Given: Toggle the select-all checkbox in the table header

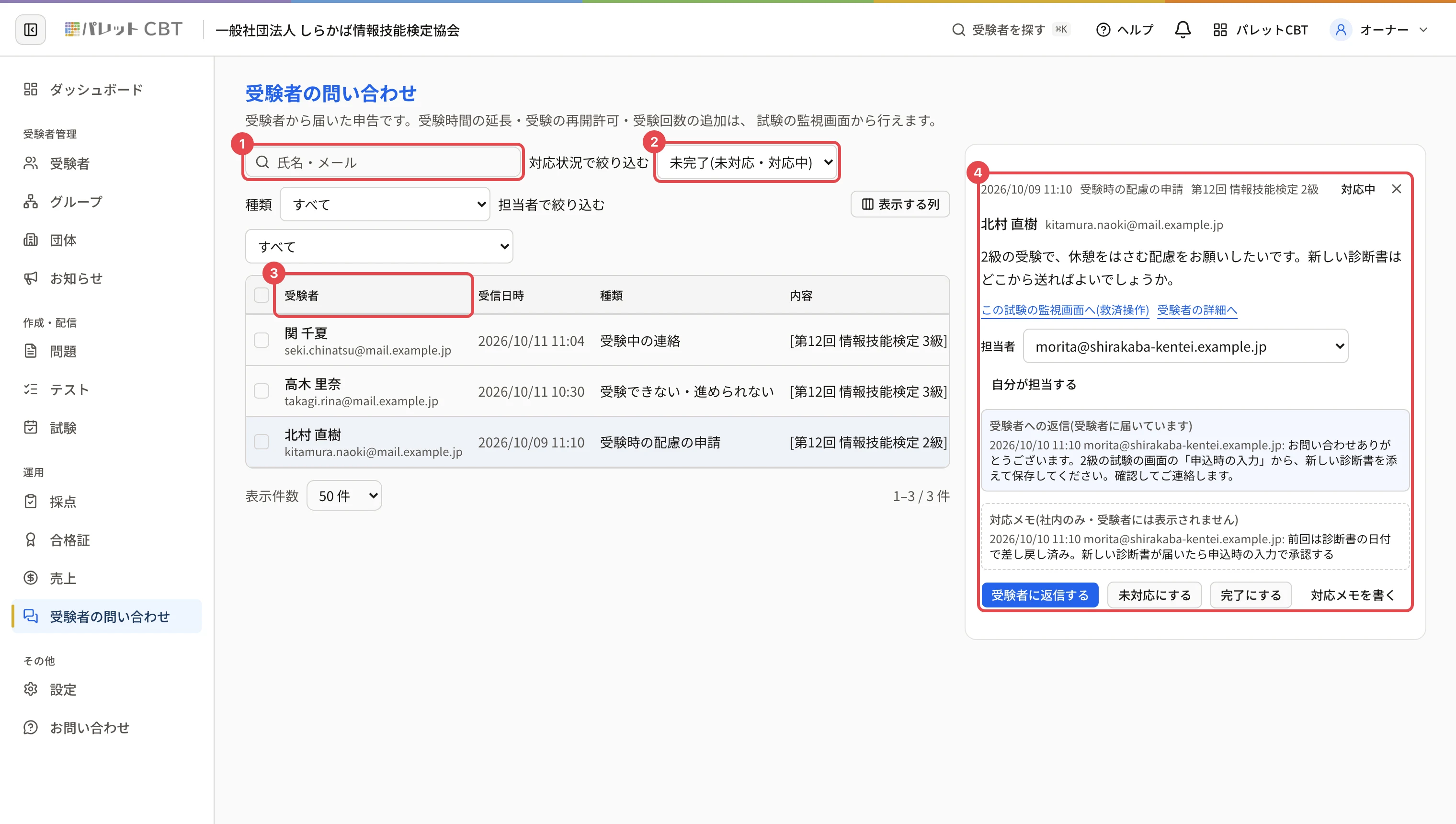Looking at the screenshot, I should 262,295.
